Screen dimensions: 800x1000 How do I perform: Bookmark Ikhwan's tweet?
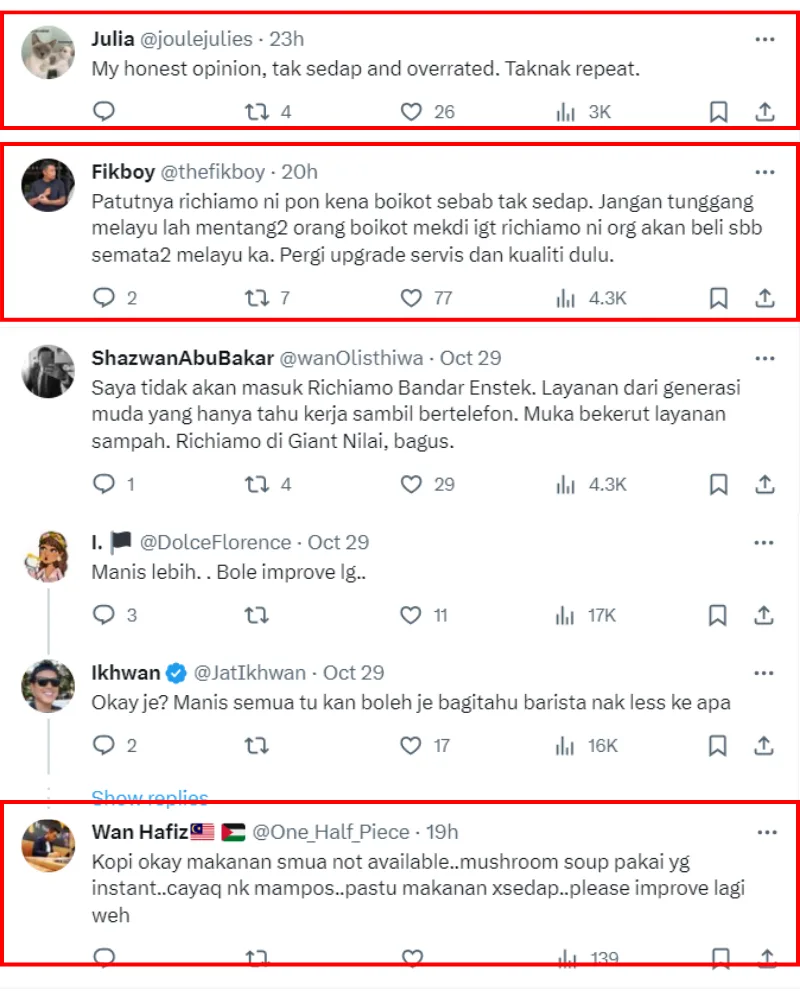click(718, 746)
